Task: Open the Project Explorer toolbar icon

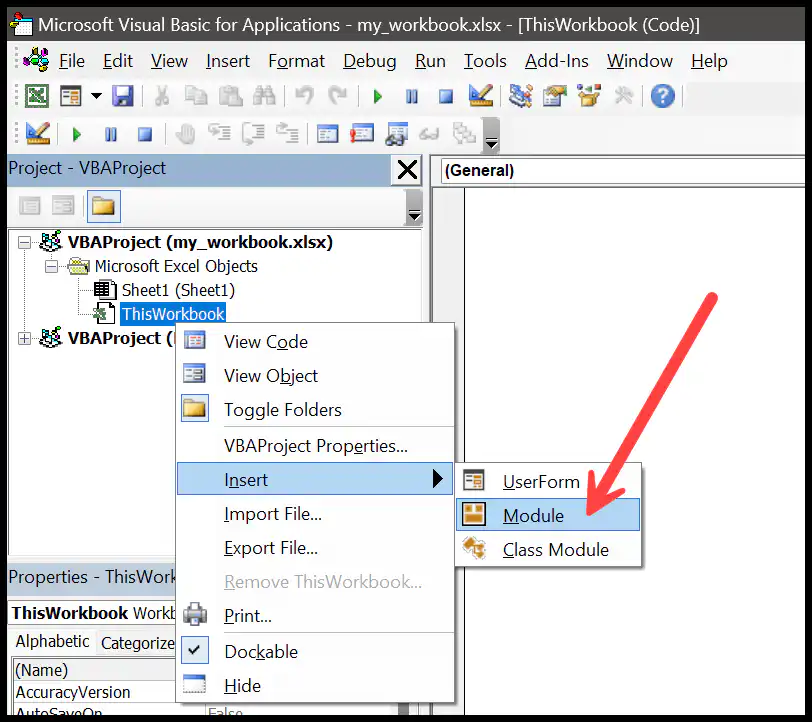Action: pyautogui.click(x=520, y=96)
